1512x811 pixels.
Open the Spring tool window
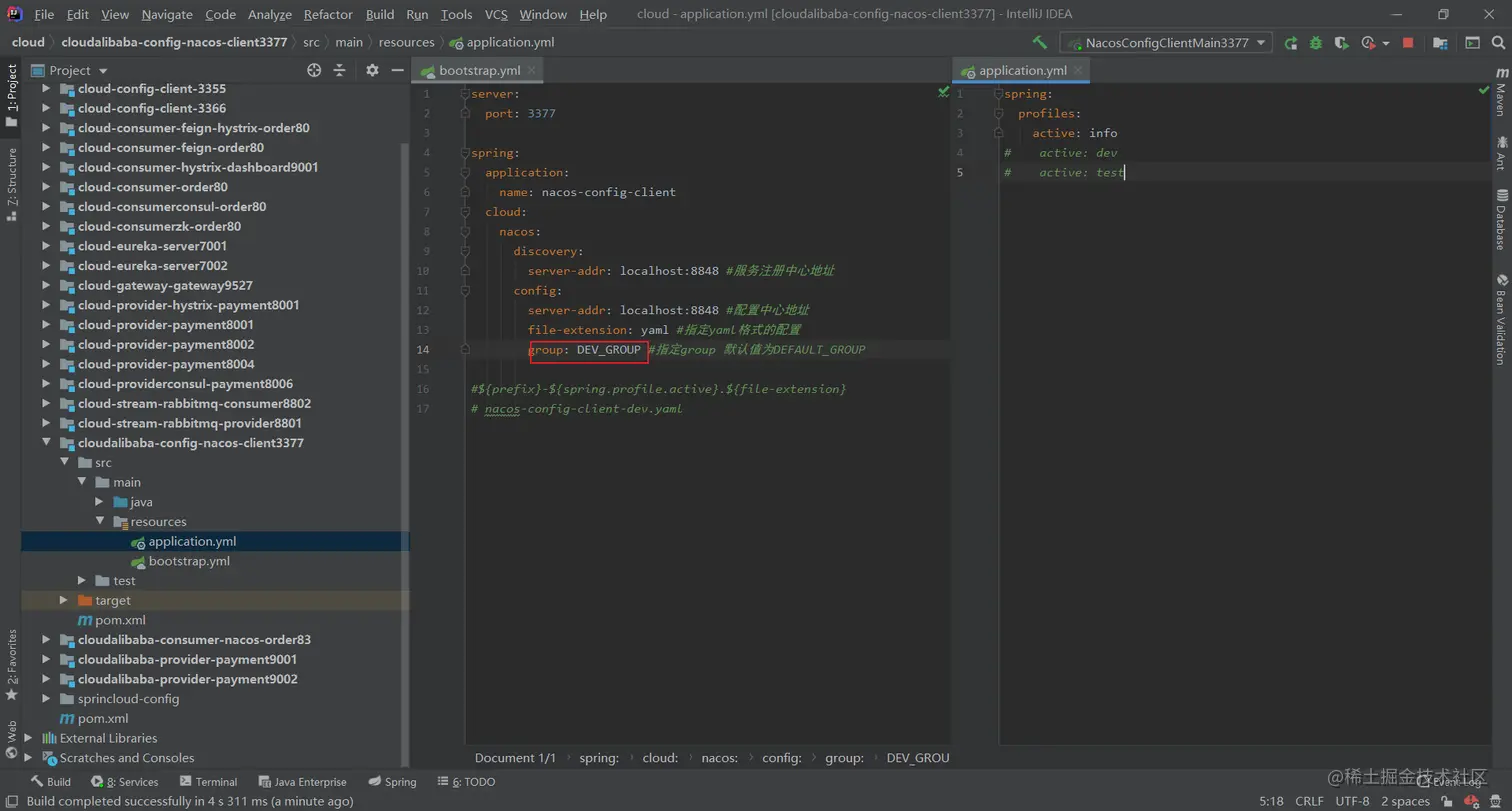tap(392, 782)
